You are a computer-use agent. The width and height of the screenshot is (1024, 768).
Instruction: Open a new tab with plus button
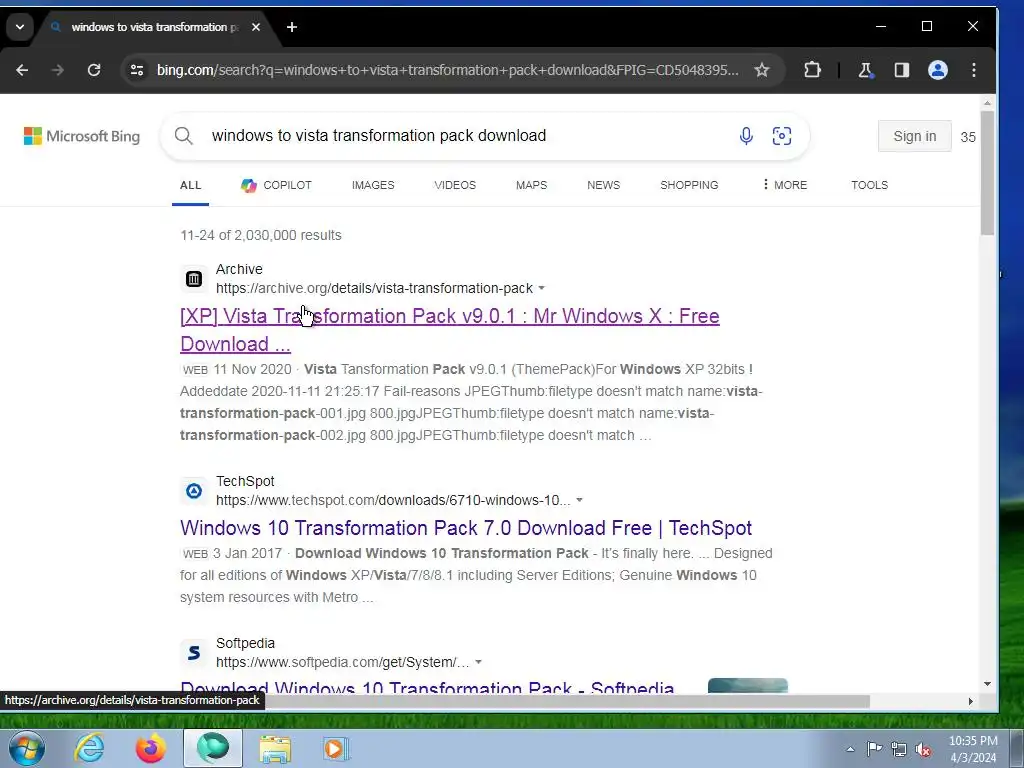point(292,27)
